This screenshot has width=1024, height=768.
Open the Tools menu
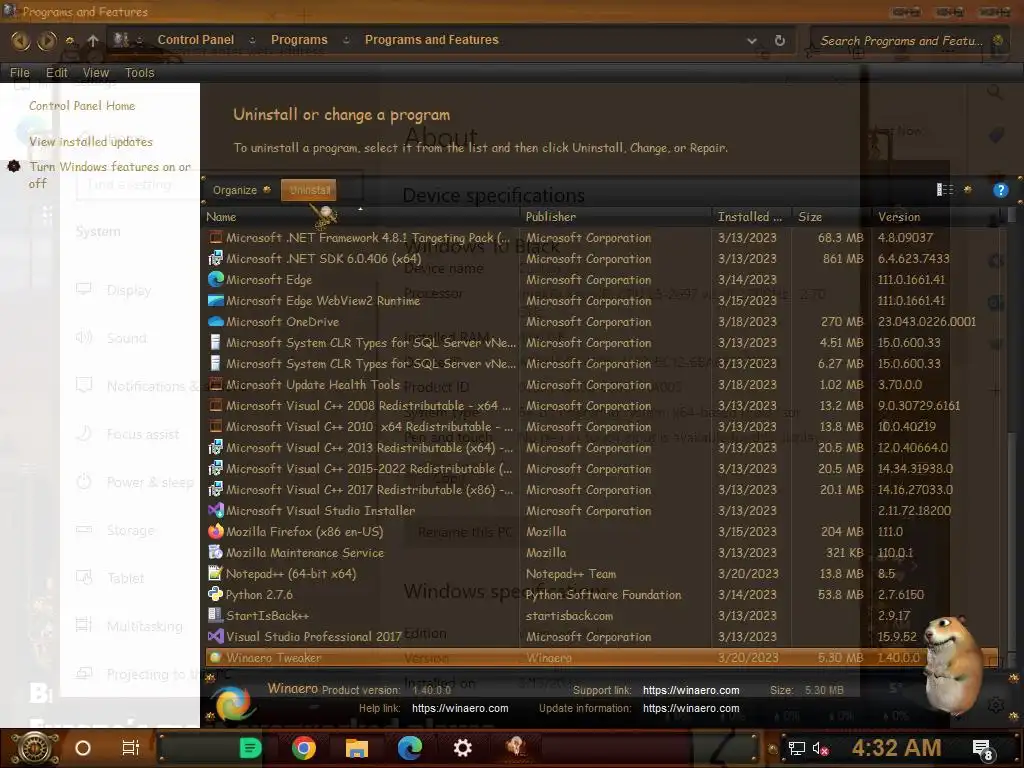click(140, 72)
